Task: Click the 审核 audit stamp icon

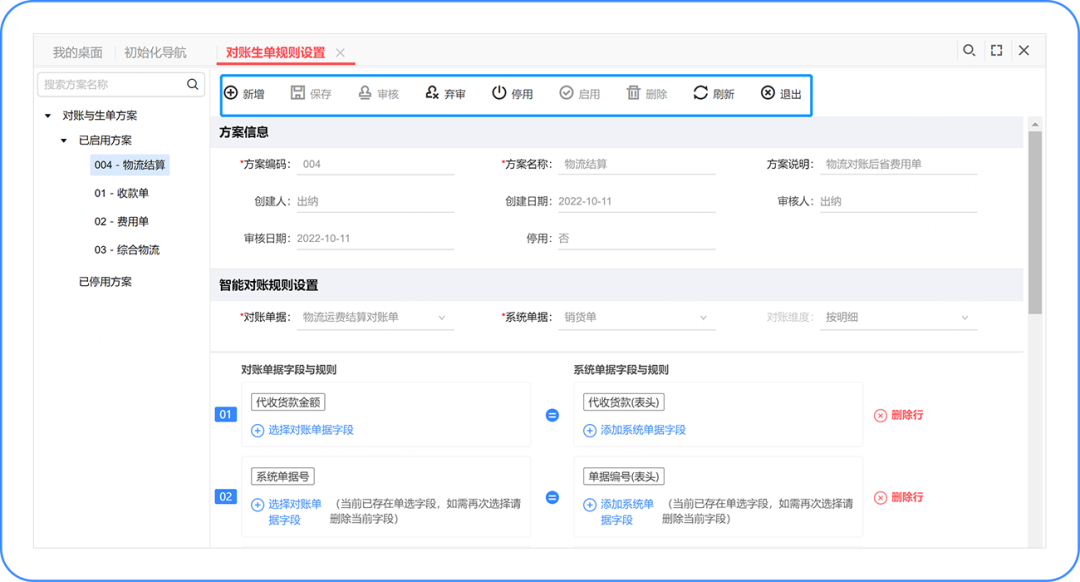Action: (365, 93)
